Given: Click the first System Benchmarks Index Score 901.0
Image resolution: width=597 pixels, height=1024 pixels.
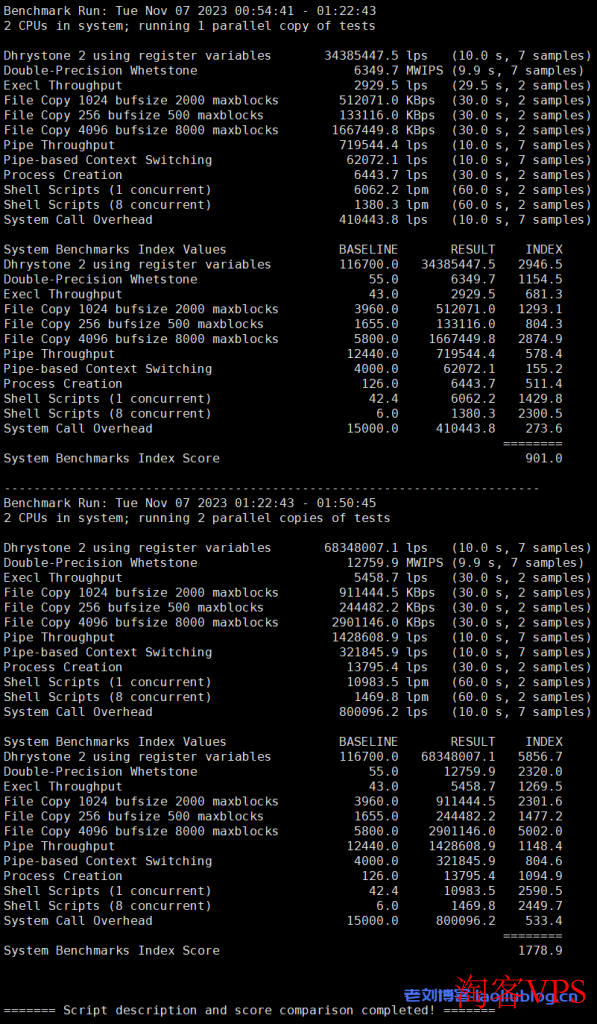Looking at the screenshot, I should [x=543, y=458].
